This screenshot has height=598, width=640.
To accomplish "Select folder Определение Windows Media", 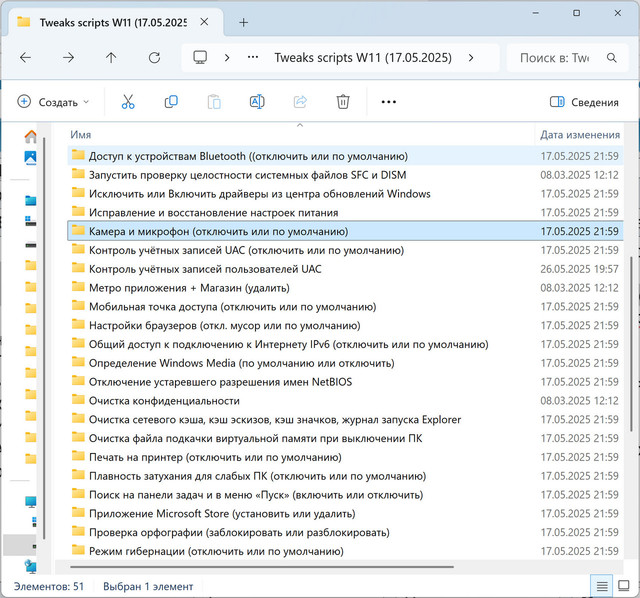I will [x=345, y=363].
